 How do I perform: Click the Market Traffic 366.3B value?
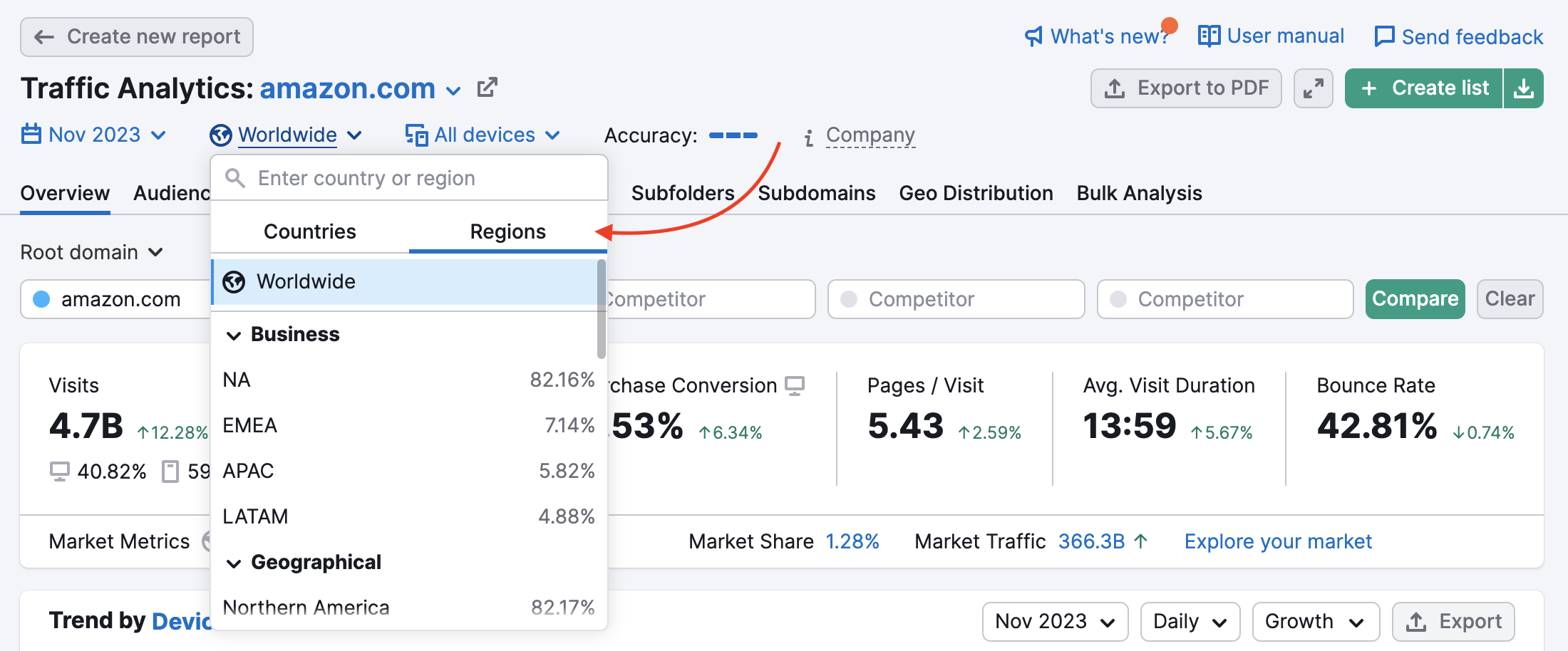pyautogui.click(x=1091, y=541)
